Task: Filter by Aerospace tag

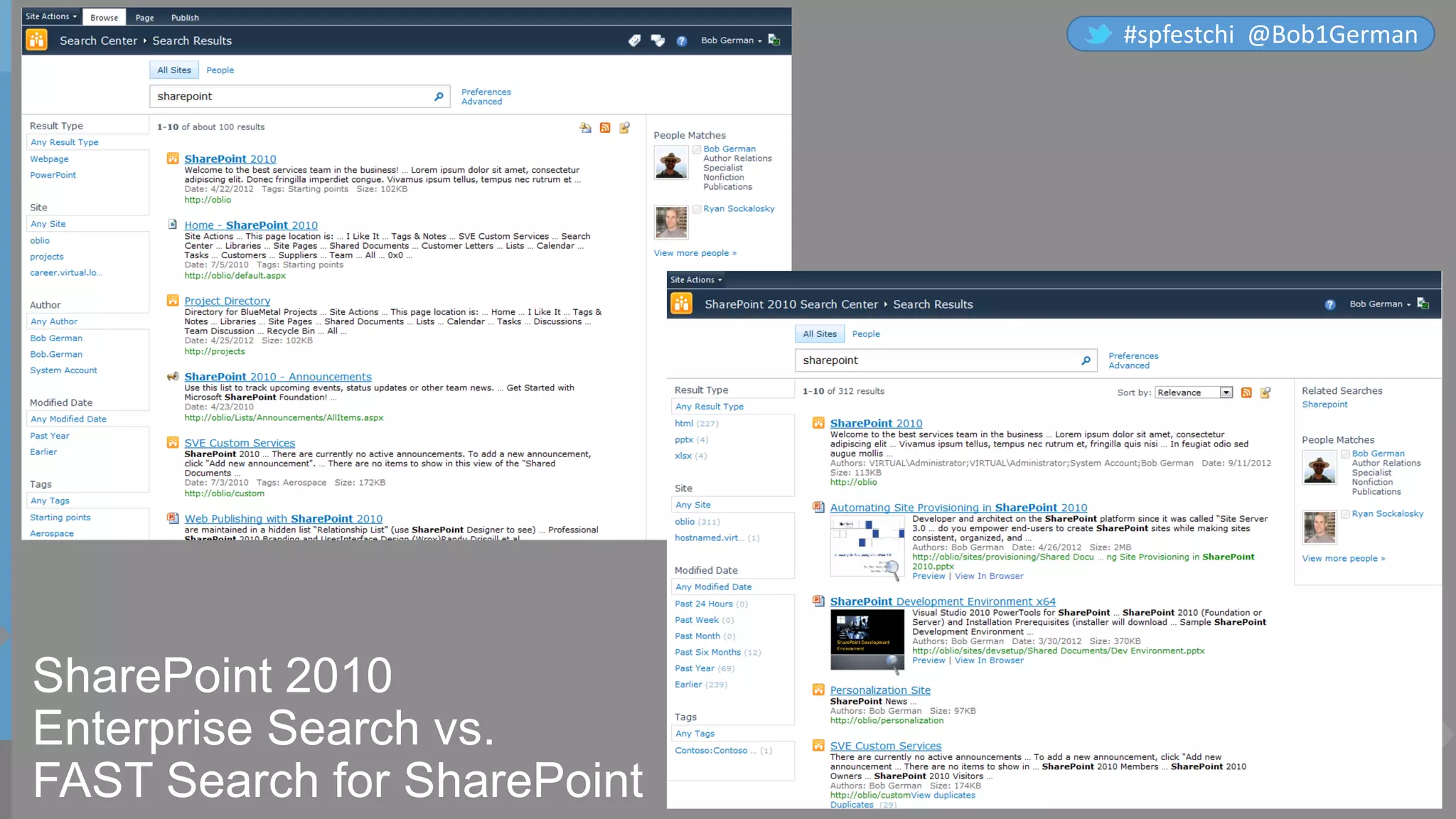Action: (52, 533)
